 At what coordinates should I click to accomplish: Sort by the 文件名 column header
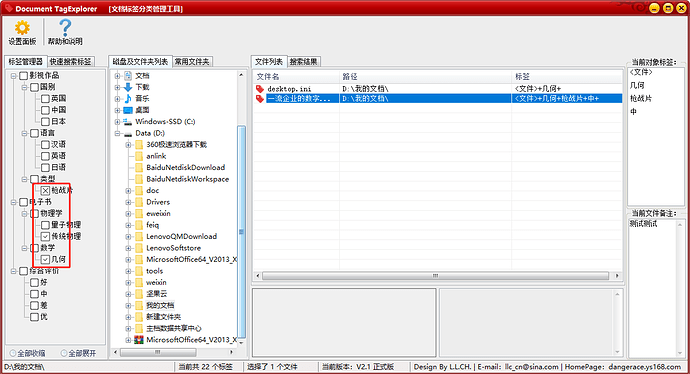coord(297,77)
